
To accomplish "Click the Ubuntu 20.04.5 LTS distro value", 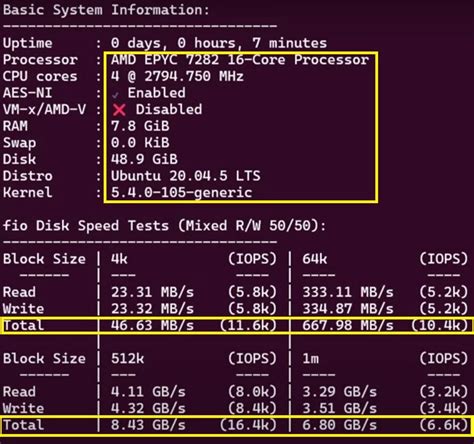I will [x=185, y=176].
